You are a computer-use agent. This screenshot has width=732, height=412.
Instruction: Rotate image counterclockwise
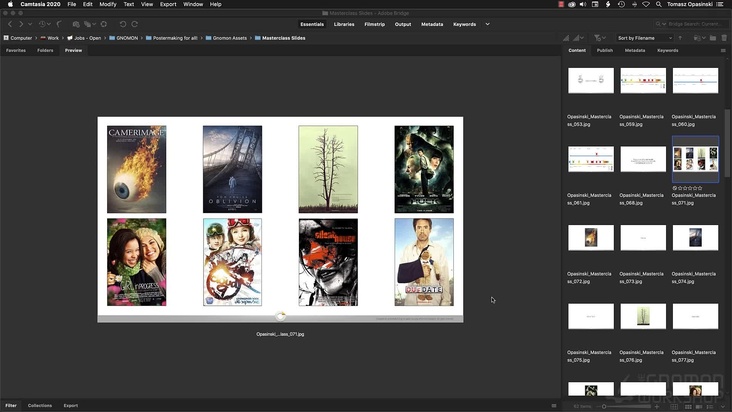point(123,24)
